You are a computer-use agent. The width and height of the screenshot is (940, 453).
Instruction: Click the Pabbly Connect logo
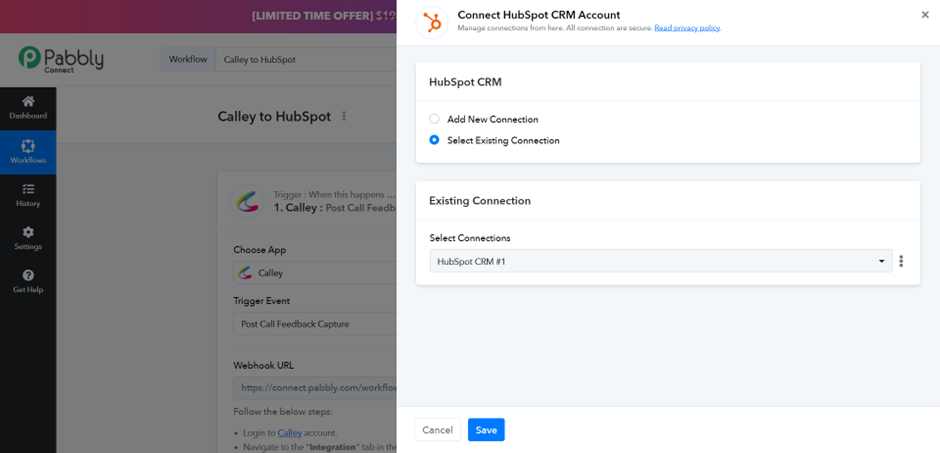click(x=61, y=59)
